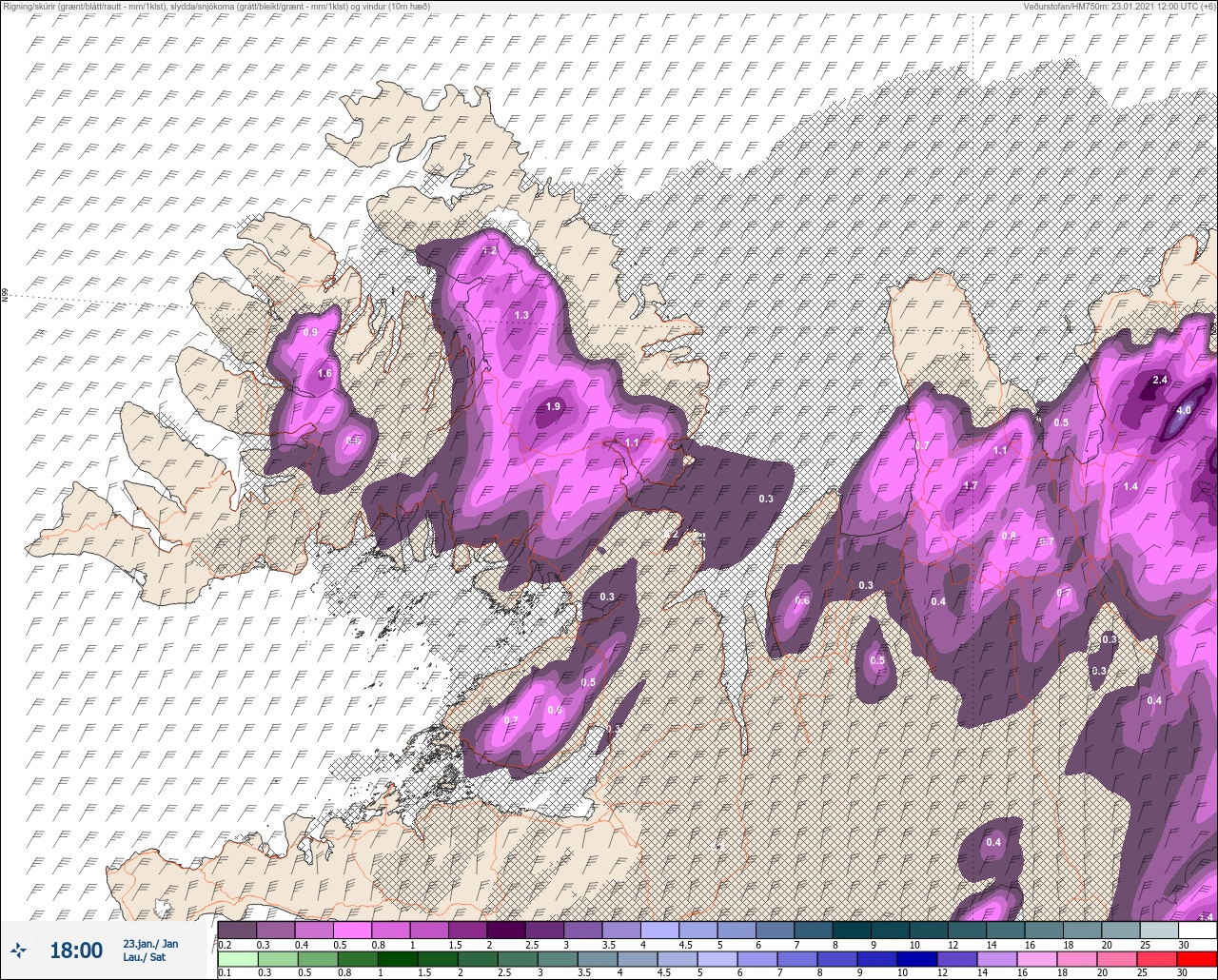Click the 0.9 value on the map

point(310,332)
